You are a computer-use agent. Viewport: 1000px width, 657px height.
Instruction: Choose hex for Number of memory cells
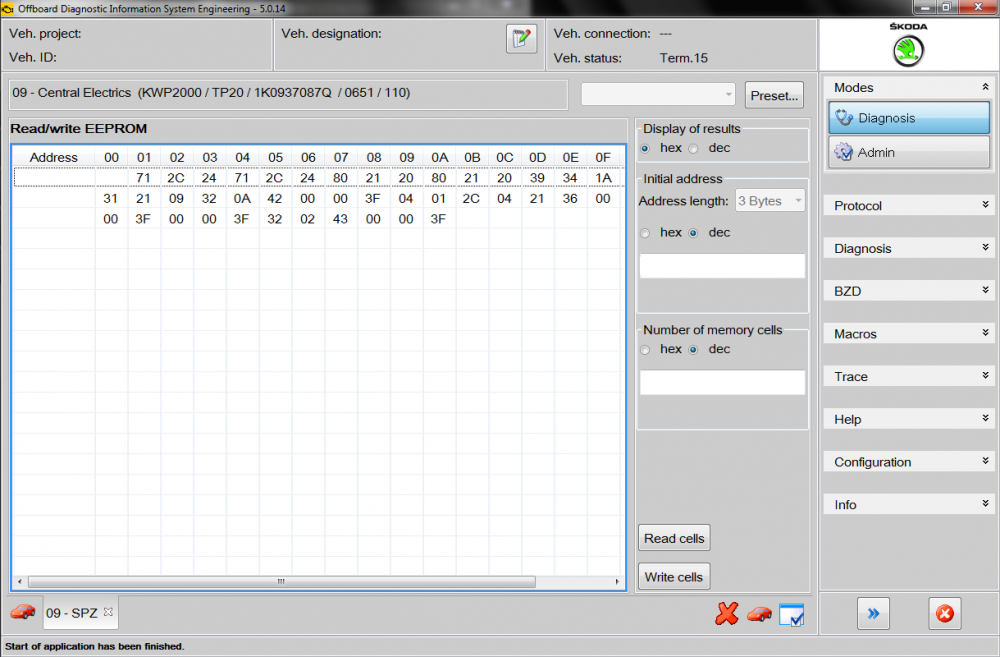(x=645, y=350)
